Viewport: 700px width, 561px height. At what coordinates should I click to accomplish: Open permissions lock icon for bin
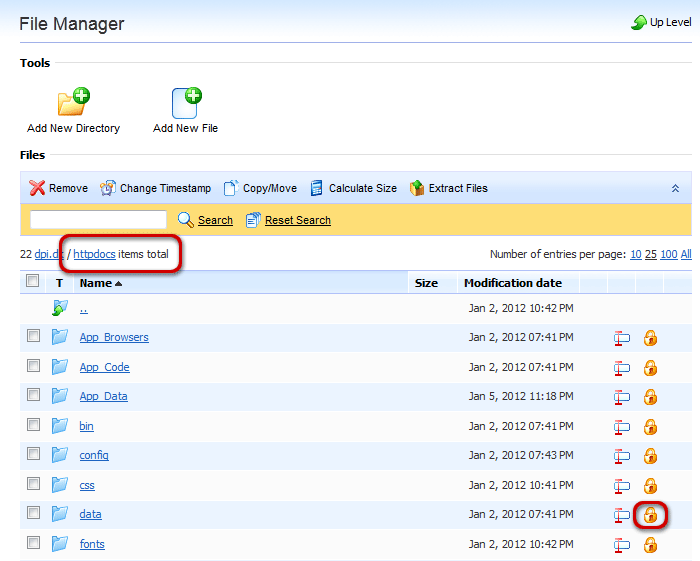650,427
